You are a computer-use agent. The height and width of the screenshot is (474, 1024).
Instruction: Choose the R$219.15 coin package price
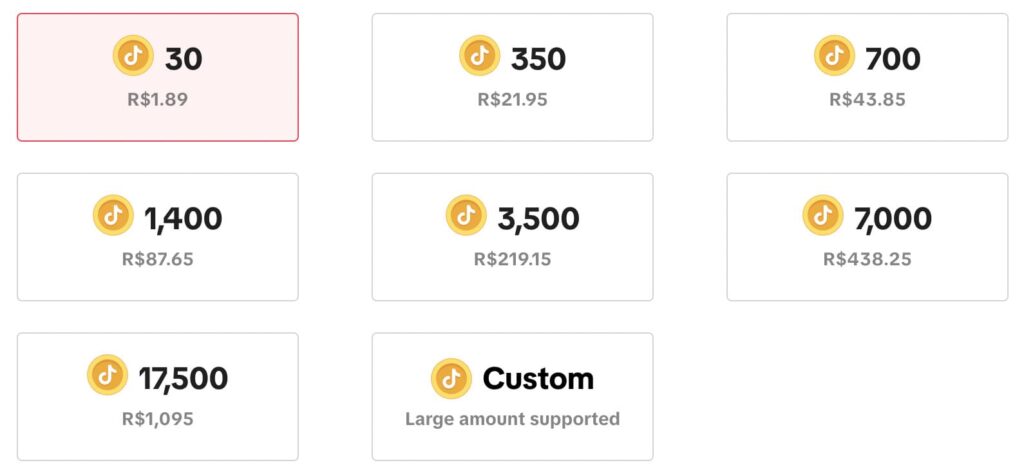tap(512, 259)
